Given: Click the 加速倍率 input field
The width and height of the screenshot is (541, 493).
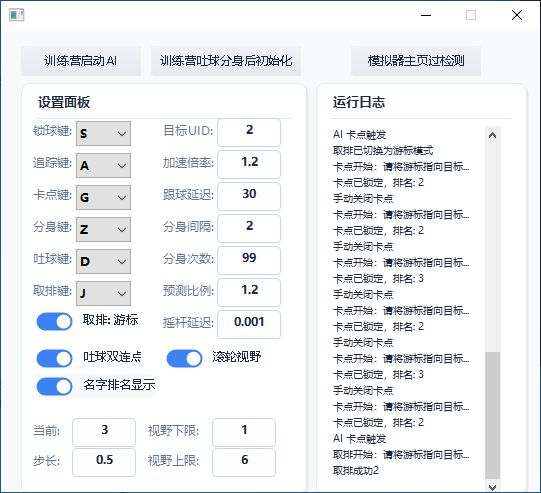Looking at the screenshot, I should coord(249,164).
